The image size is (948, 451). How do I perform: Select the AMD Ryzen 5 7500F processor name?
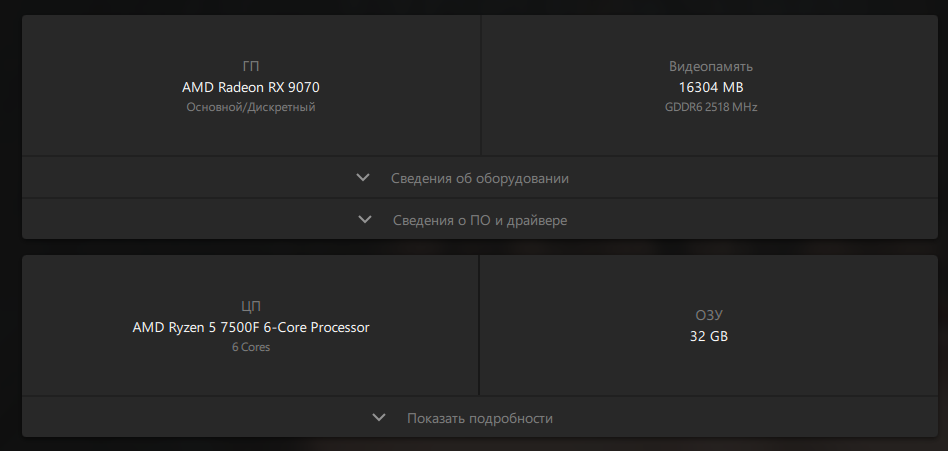[251, 327]
